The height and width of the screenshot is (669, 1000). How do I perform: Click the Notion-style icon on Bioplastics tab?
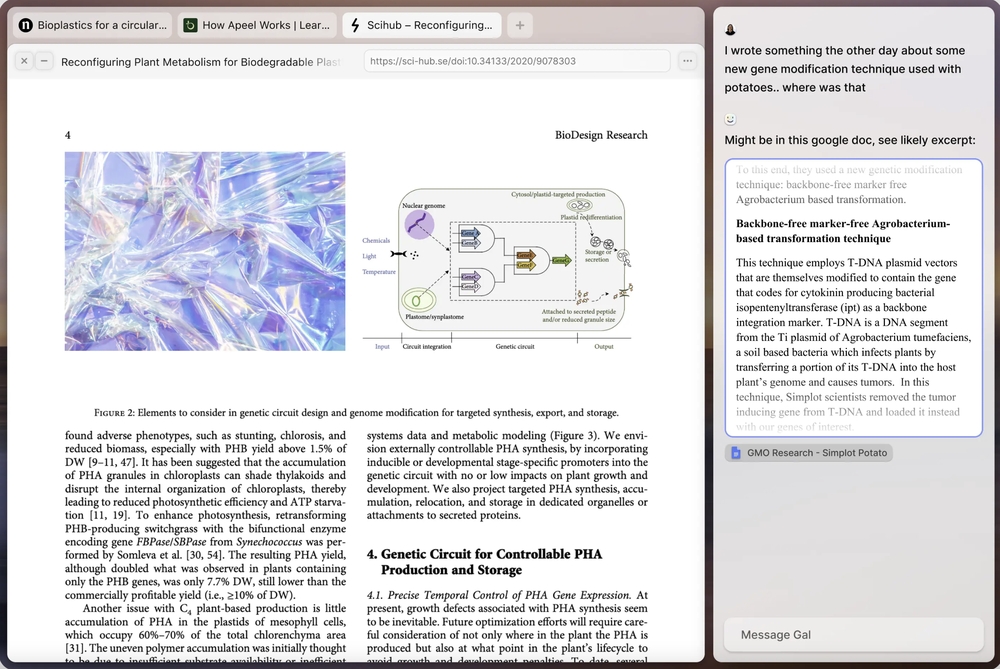[x=26, y=26]
